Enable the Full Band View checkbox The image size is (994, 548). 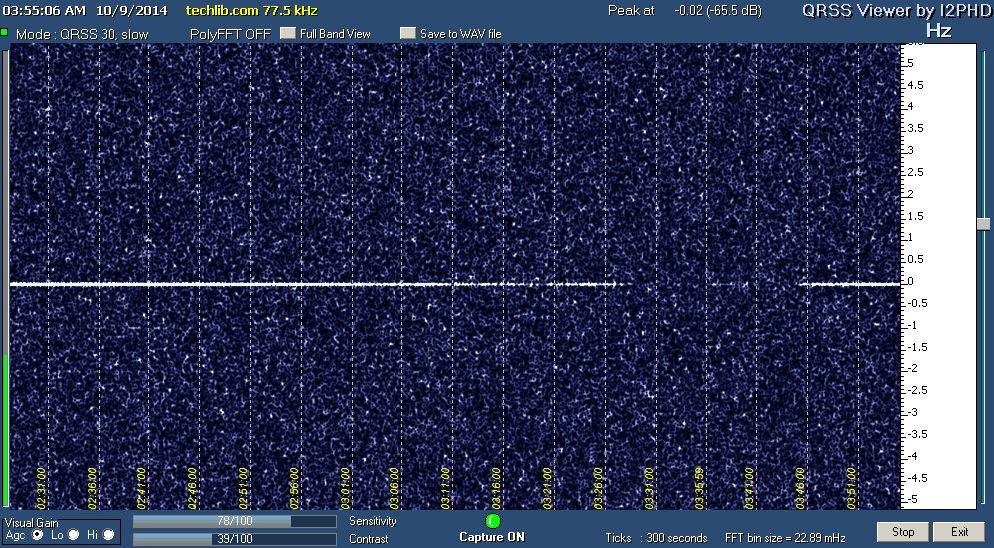(x=288, y=33)
